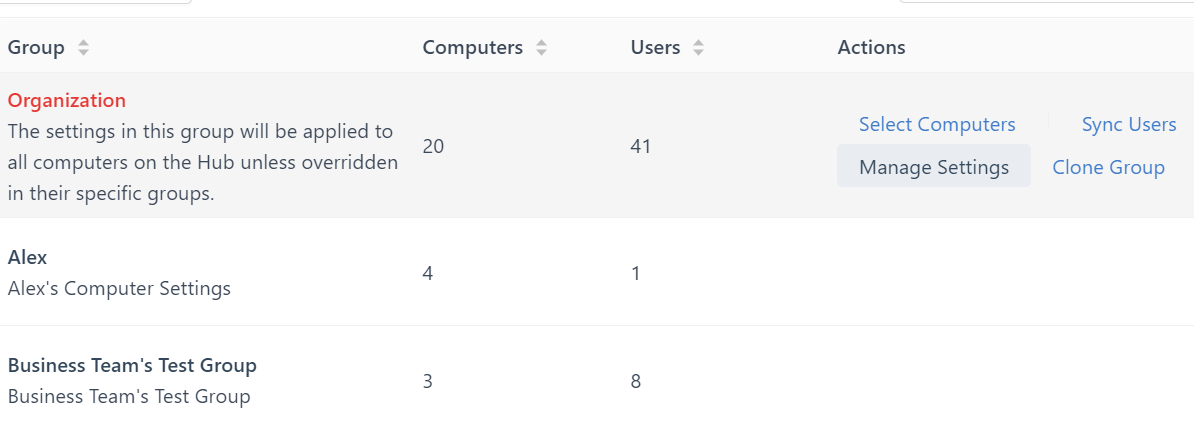Open the Organization group name
The width and height of the screenshot is (1194, 432).
coord(67,100)
